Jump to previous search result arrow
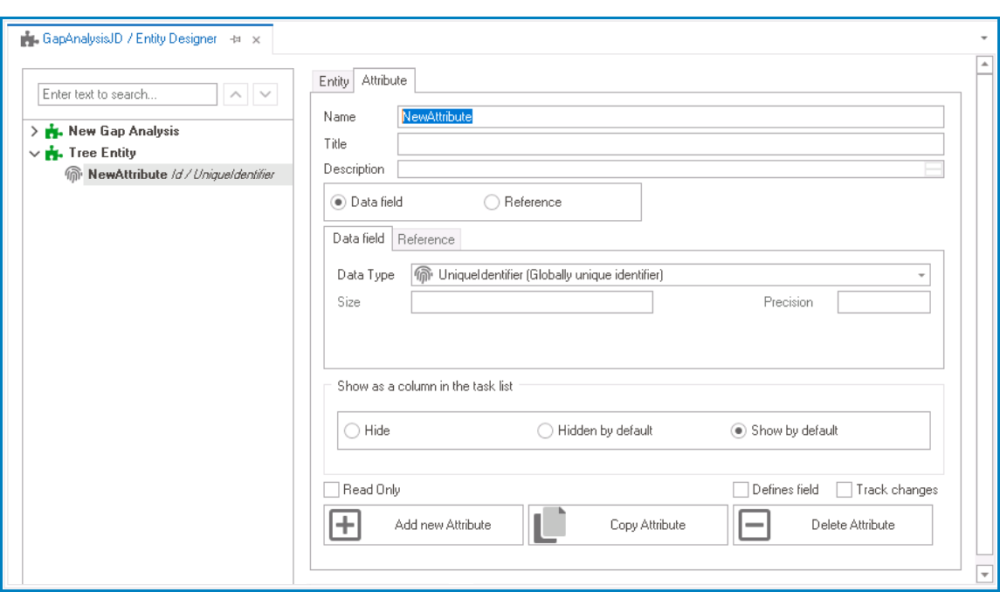Screen dimensions: 1000x592 235,95
